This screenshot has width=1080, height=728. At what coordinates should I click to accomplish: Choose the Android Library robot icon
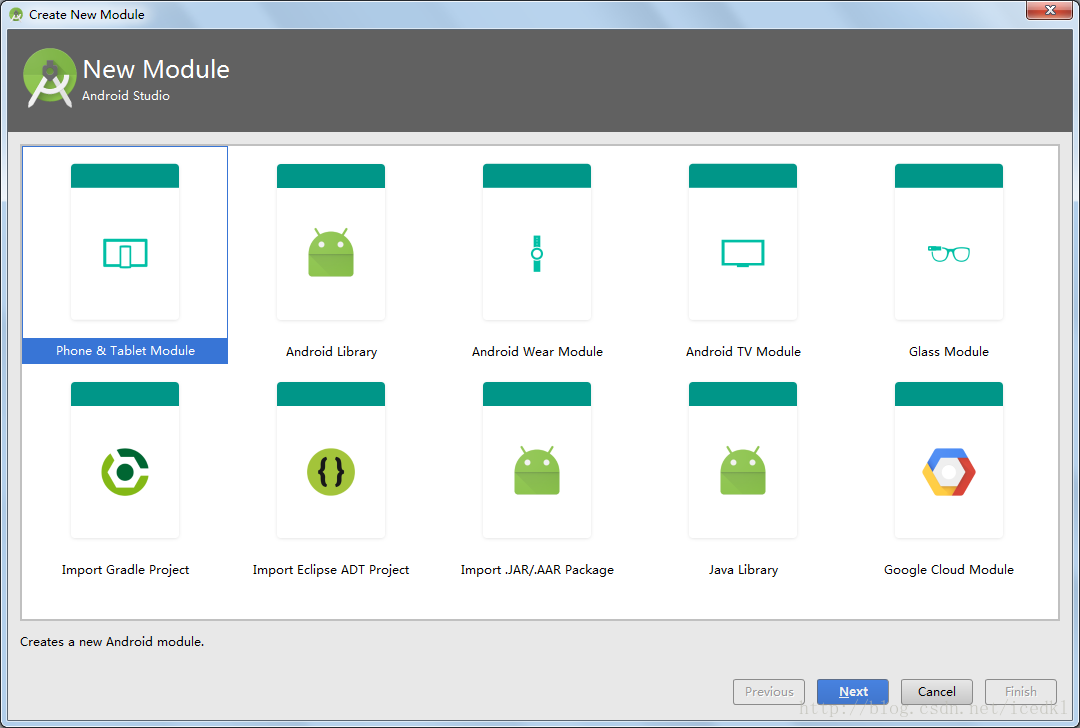[331, 252]
